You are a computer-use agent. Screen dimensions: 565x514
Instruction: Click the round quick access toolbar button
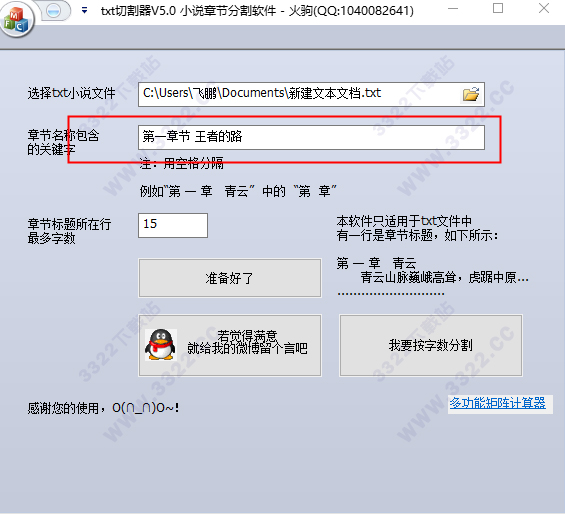(x=54, y=11)
